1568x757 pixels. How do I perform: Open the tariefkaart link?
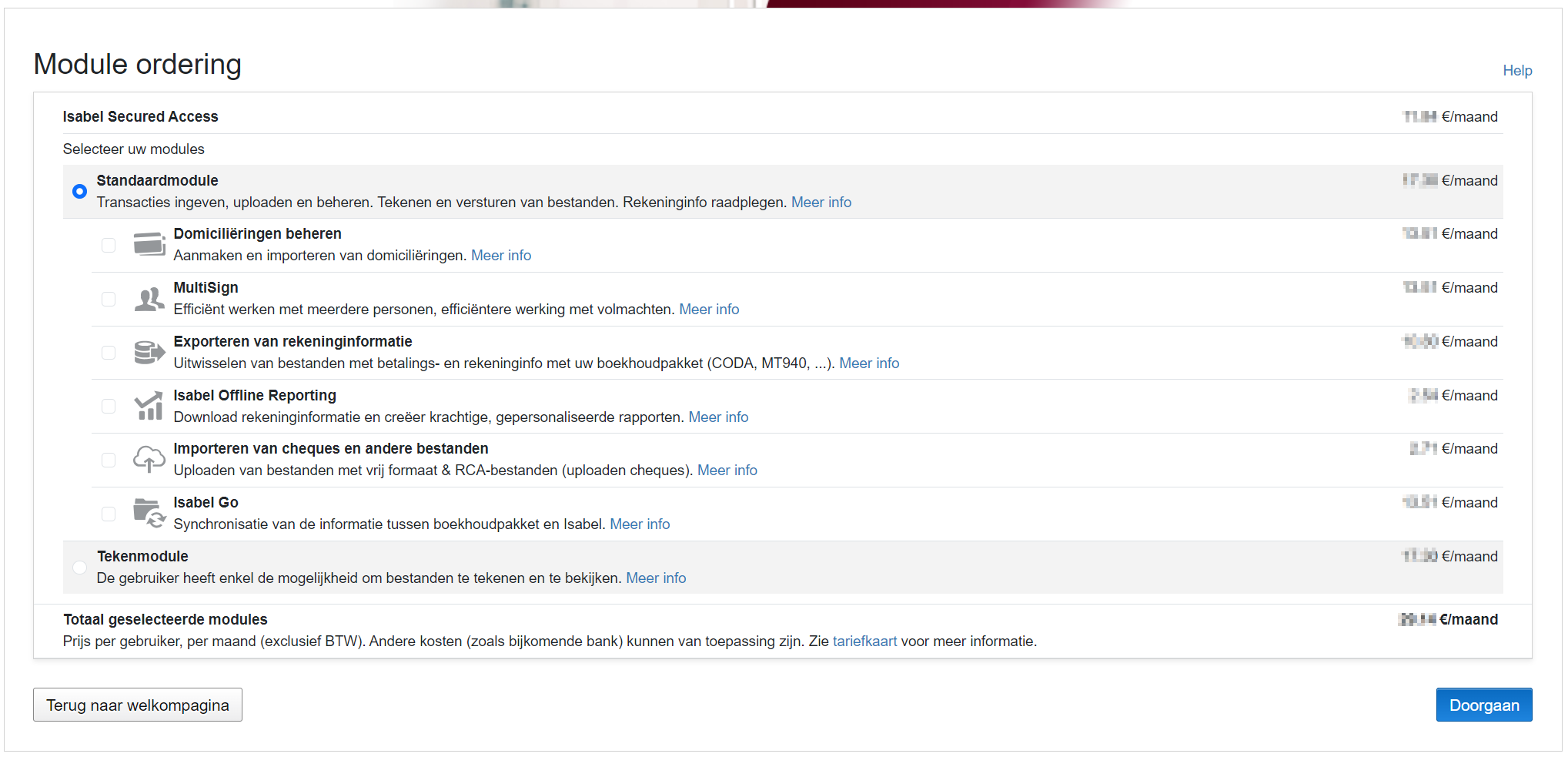tap(864, 641)
